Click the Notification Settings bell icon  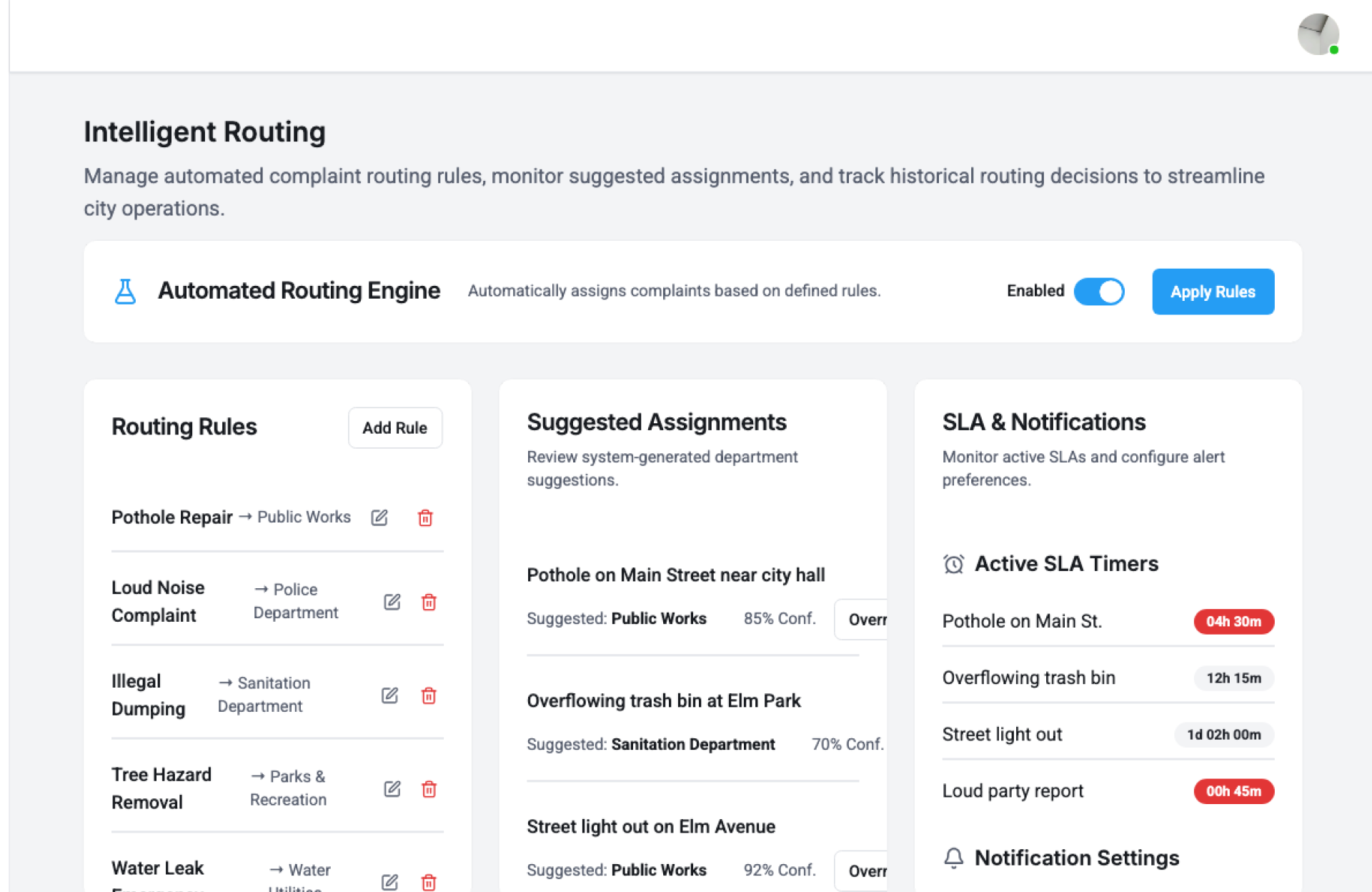953,858
